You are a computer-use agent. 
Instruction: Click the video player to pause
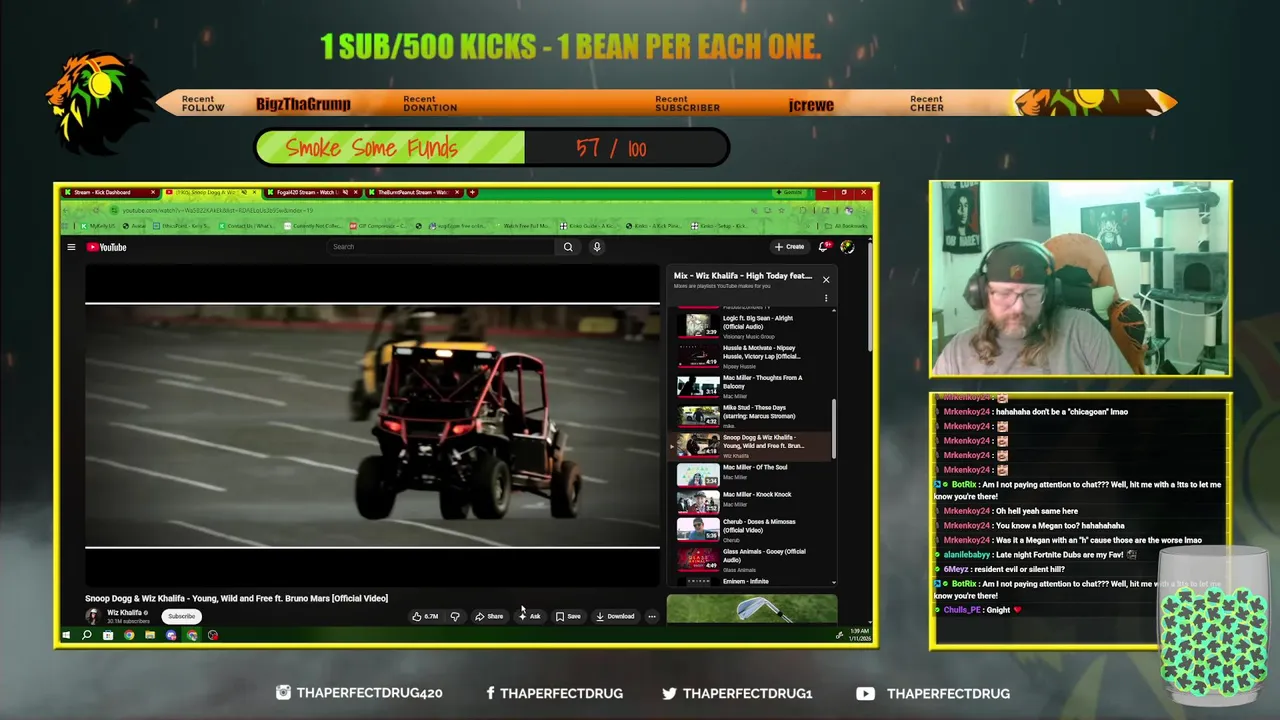point(372,425)
